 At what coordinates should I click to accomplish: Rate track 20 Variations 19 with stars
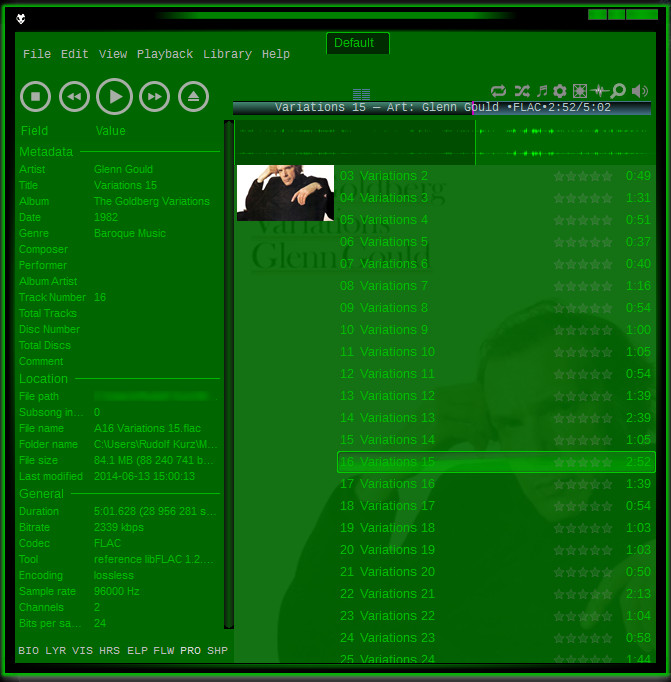(583, 550)
